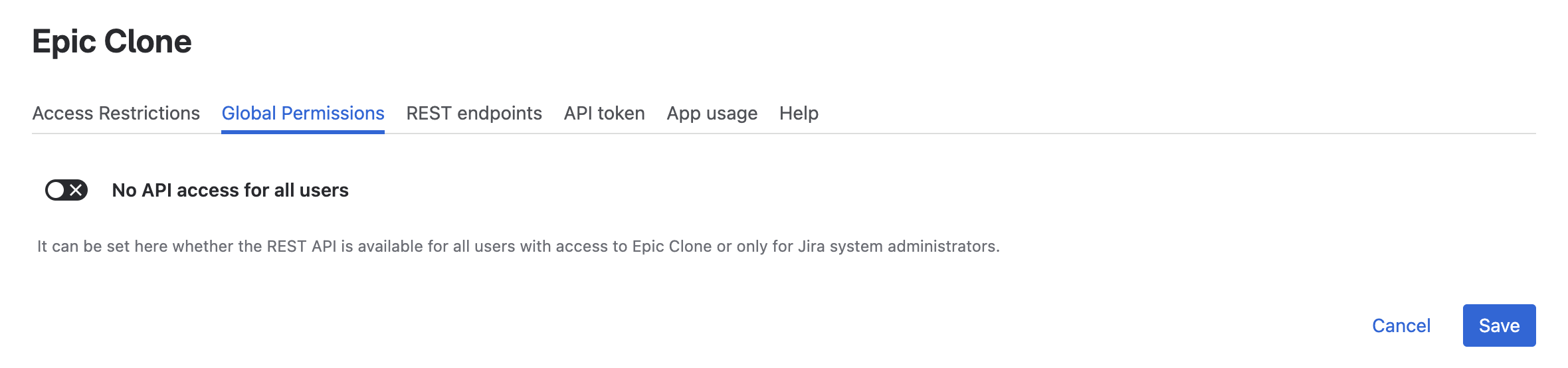Cancel the permission changes
The image size is (1568, 368).
1401,325
